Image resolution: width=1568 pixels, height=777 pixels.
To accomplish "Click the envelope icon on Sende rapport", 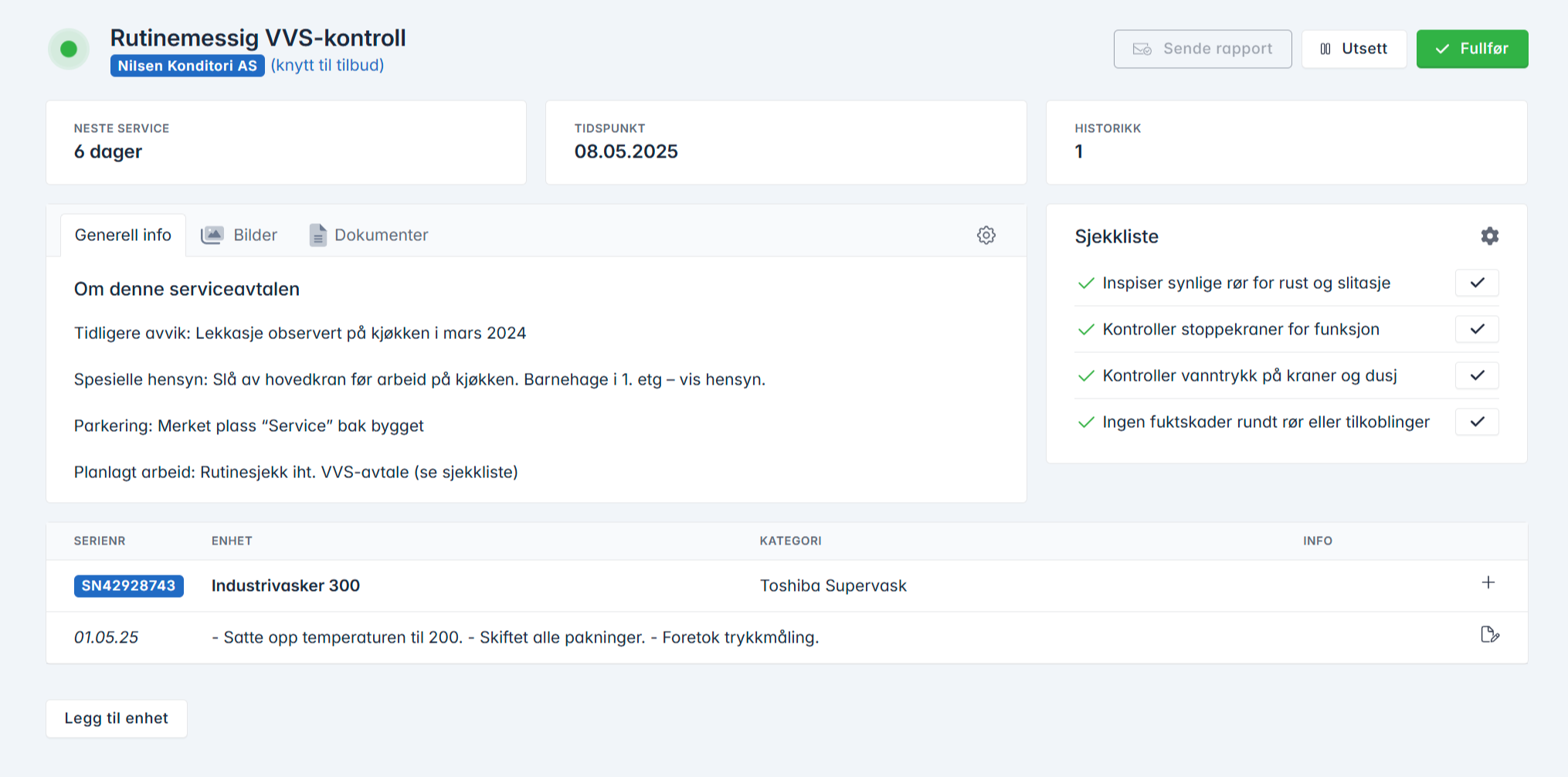I will (x=1142, y=49).
